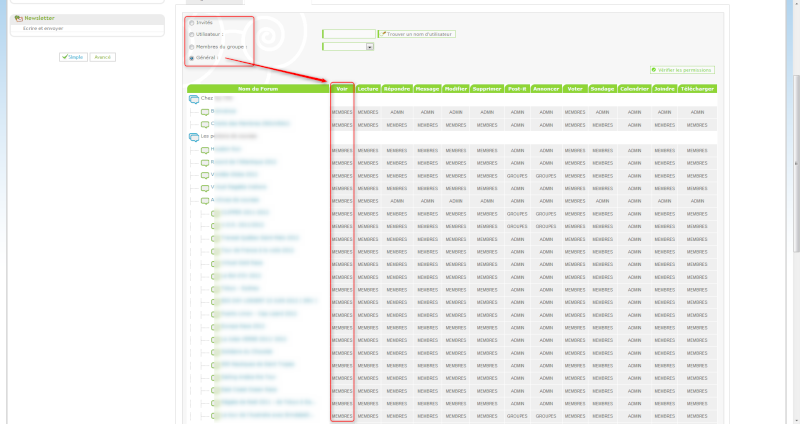
Task: Select the Invités radio button
Action: tap(192, 23)
